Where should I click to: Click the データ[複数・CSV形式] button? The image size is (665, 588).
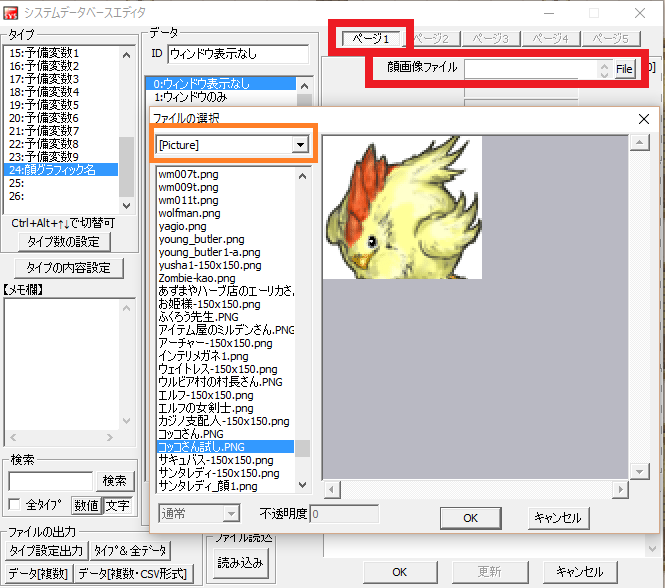tap(133, 574)
